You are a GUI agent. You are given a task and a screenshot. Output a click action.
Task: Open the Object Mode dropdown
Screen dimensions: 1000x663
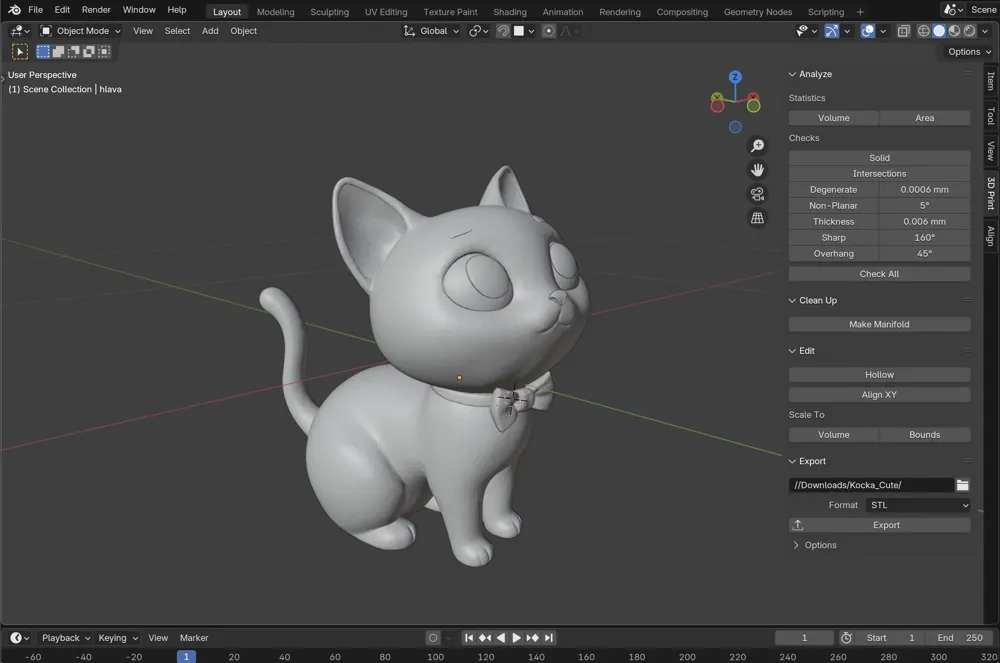pyautogui.click(x=80, y=31)
